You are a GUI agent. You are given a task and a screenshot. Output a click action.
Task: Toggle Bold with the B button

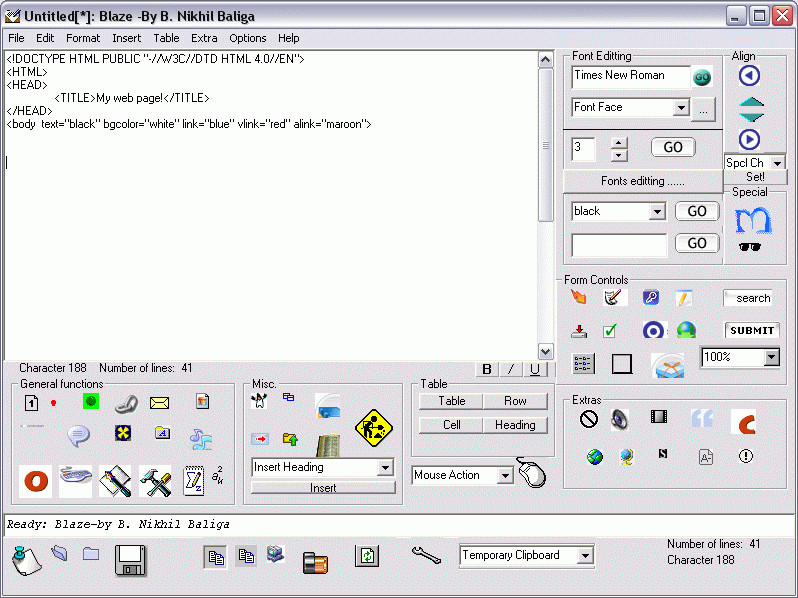pos(487,369)
